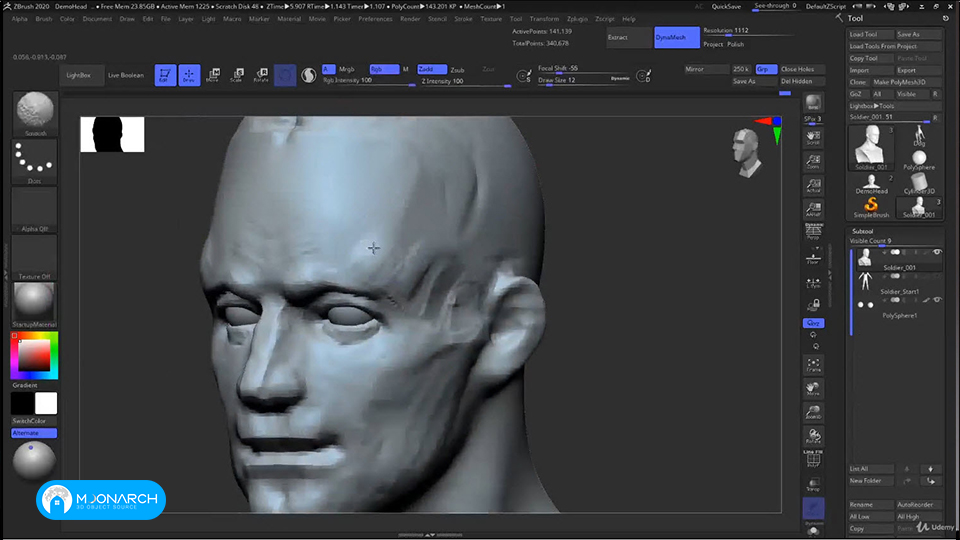
Task: Toggle the DynaMesh button
Action: point(677,37)
